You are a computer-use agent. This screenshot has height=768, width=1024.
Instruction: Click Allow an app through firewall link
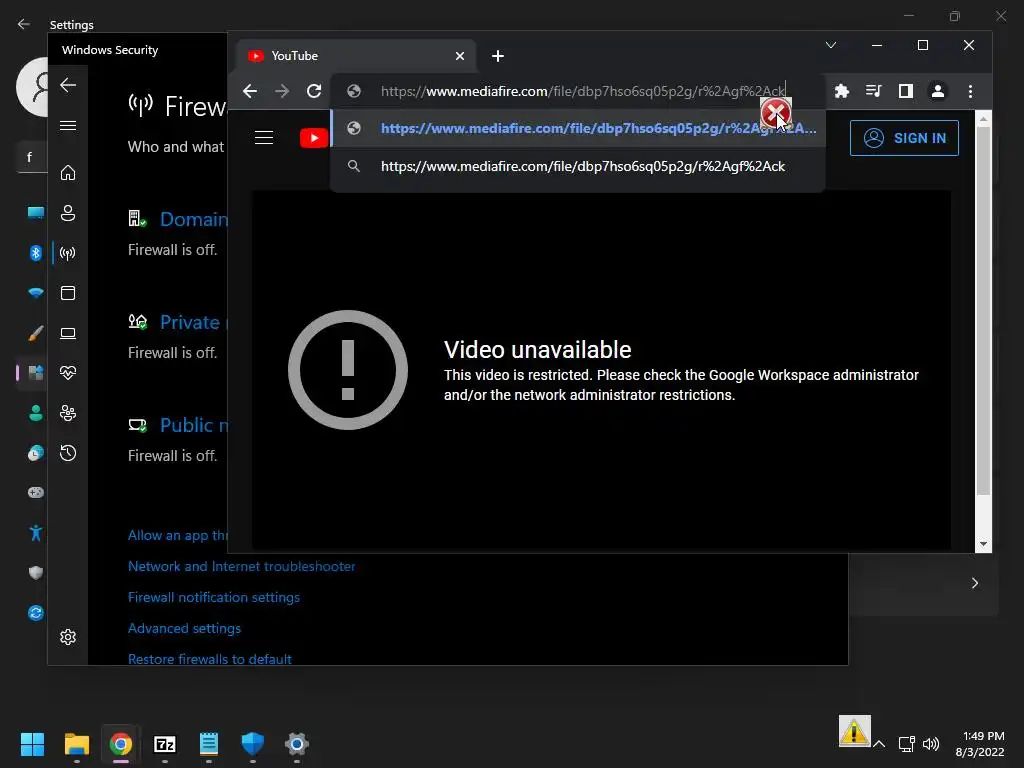point(178,536)
